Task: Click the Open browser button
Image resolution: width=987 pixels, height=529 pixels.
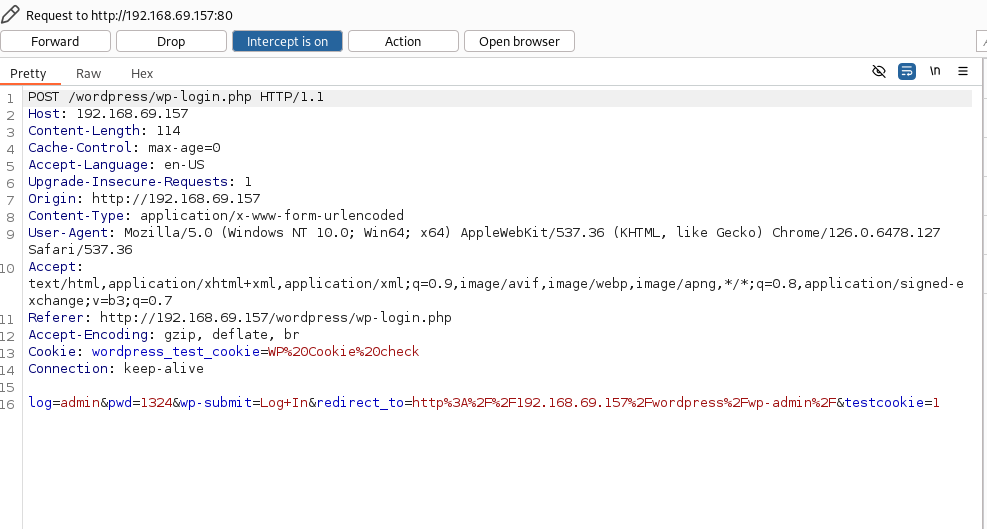Action: (519, 42)
